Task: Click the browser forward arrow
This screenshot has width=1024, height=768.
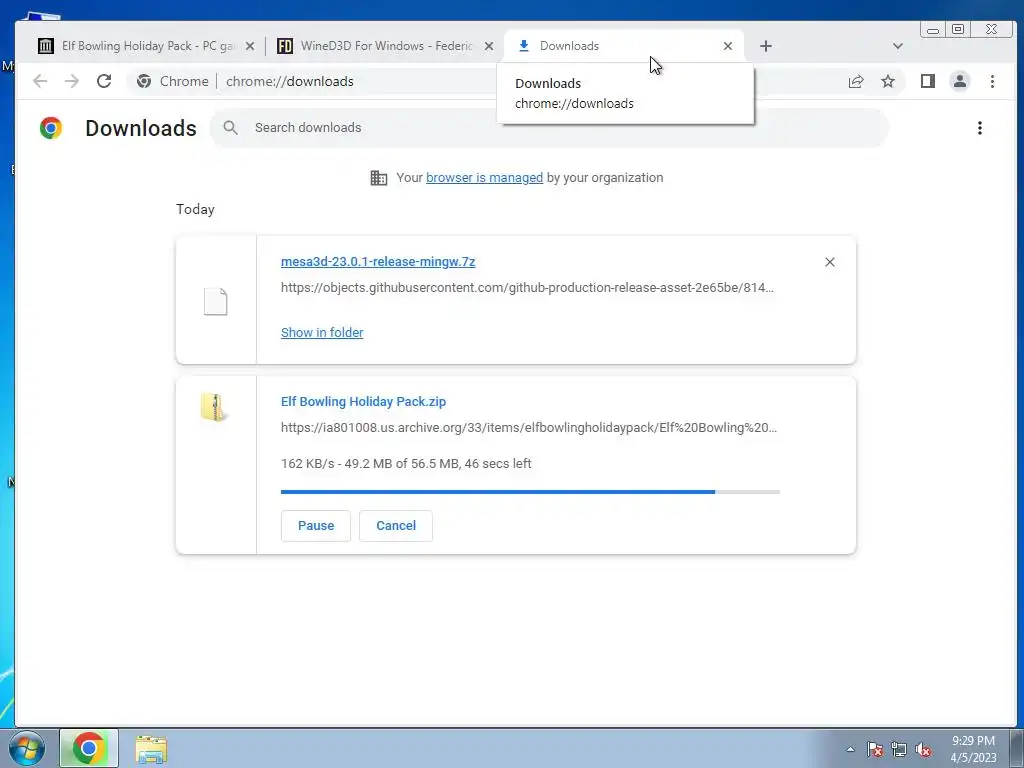Action: [72, 81]
